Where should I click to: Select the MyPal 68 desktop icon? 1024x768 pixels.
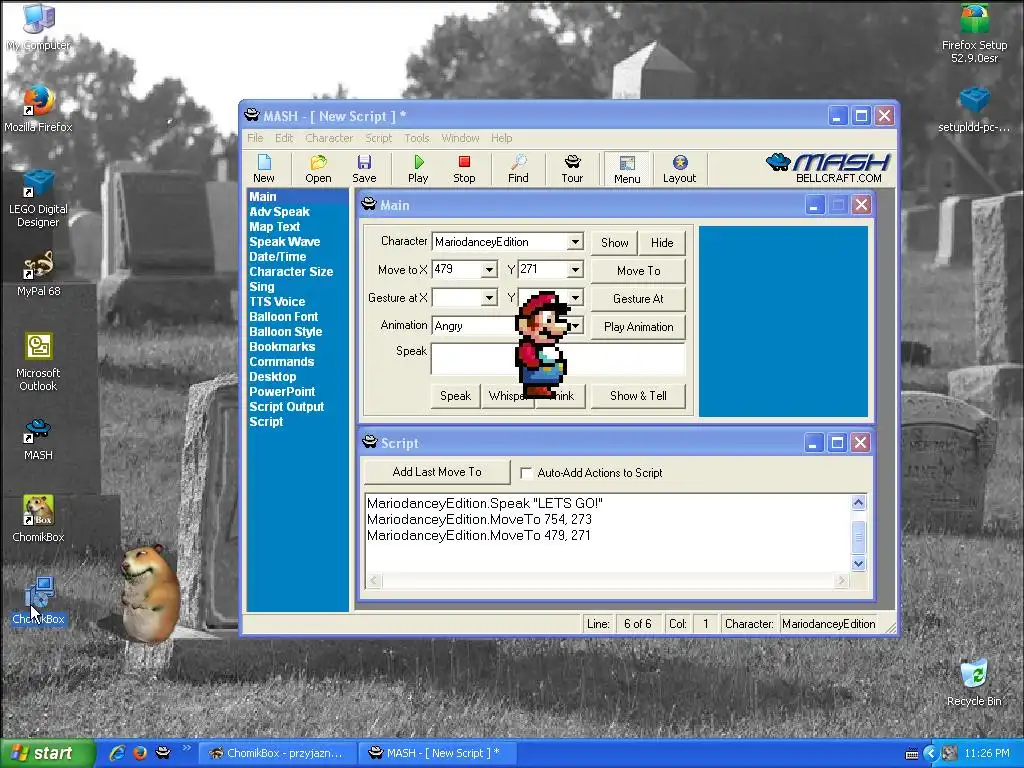click(x=39, y=274)
